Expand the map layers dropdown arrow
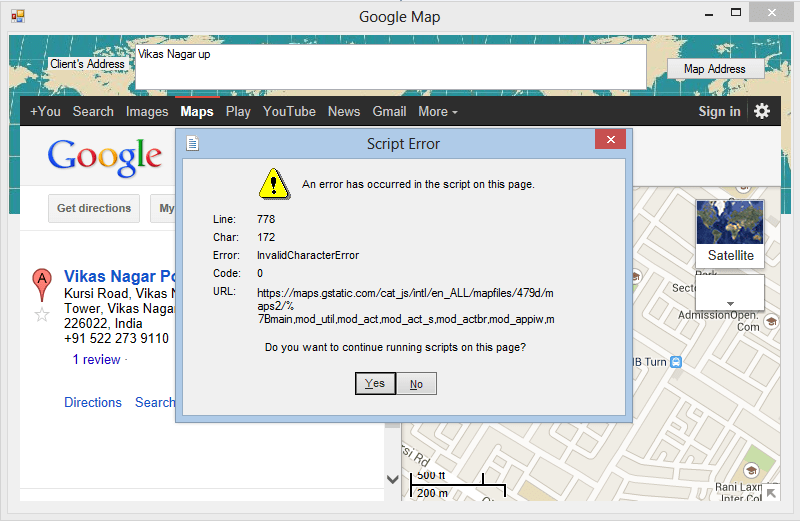The width and height of the screenshot is (800, 521). 730,303
